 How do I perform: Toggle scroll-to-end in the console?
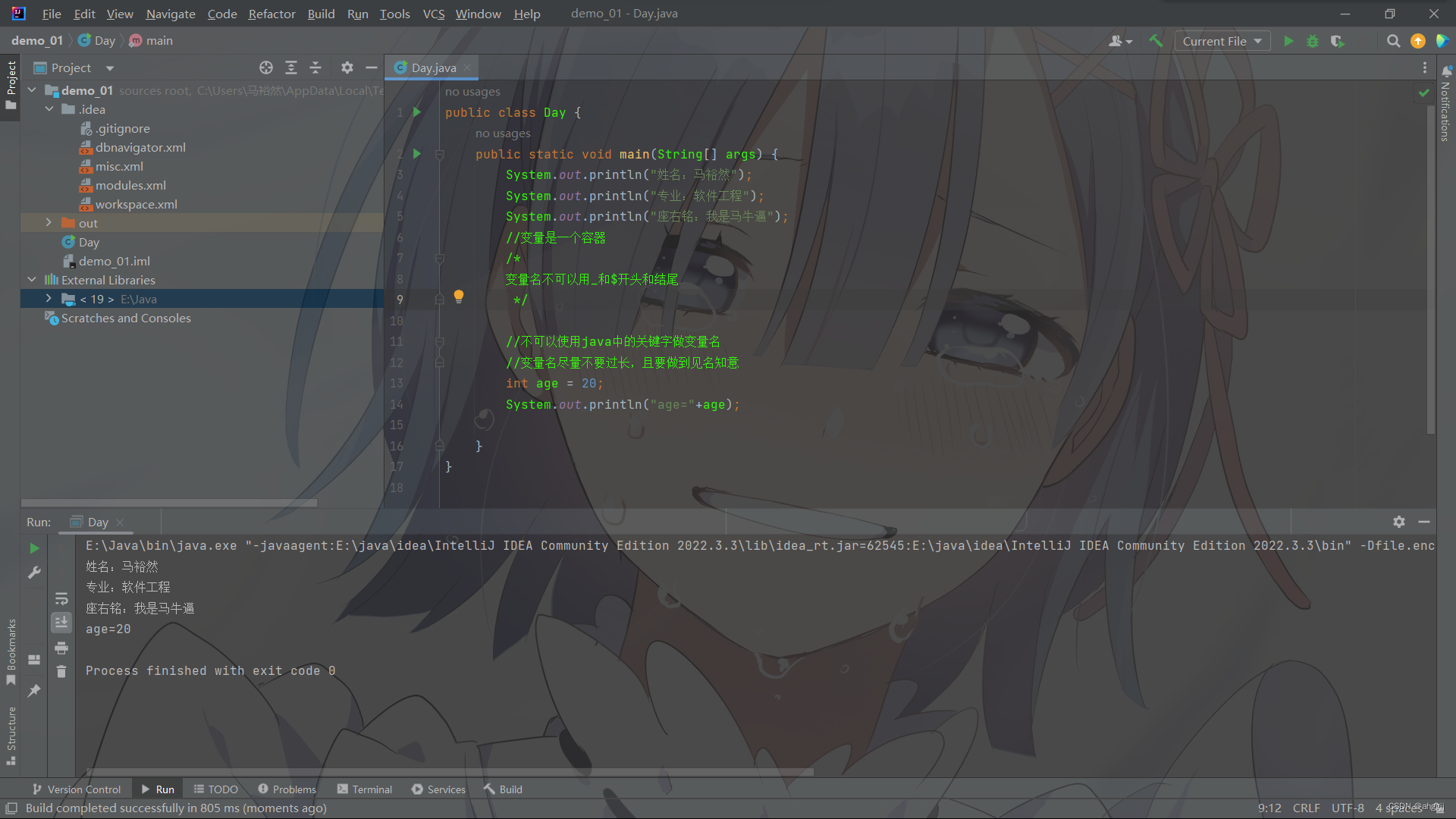tap(61, 622)
